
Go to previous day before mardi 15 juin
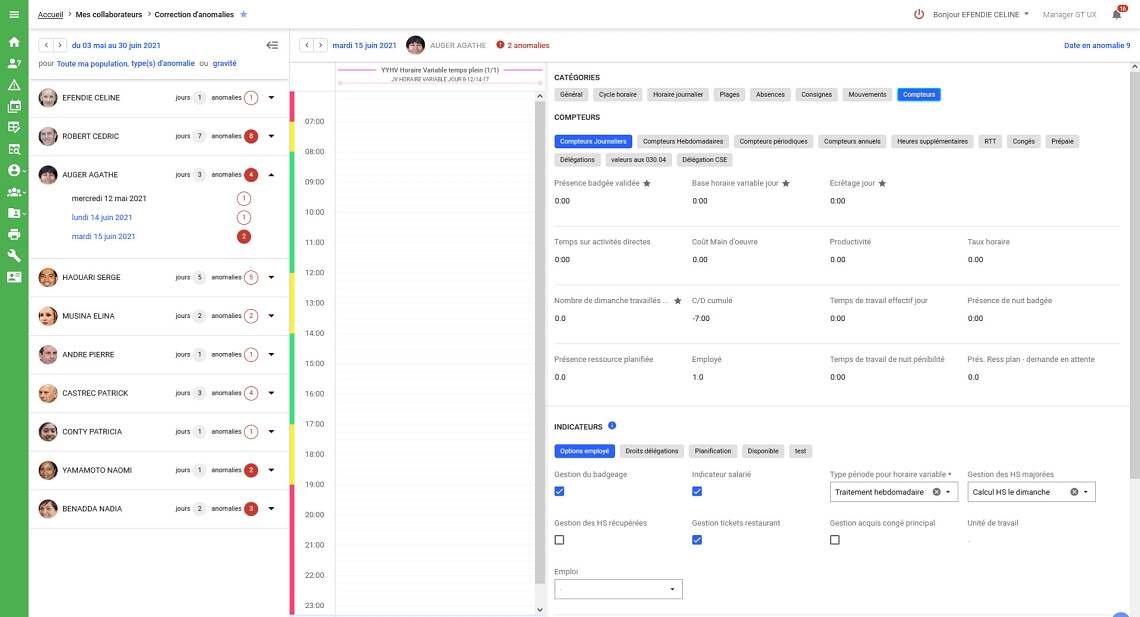(307, 45)
